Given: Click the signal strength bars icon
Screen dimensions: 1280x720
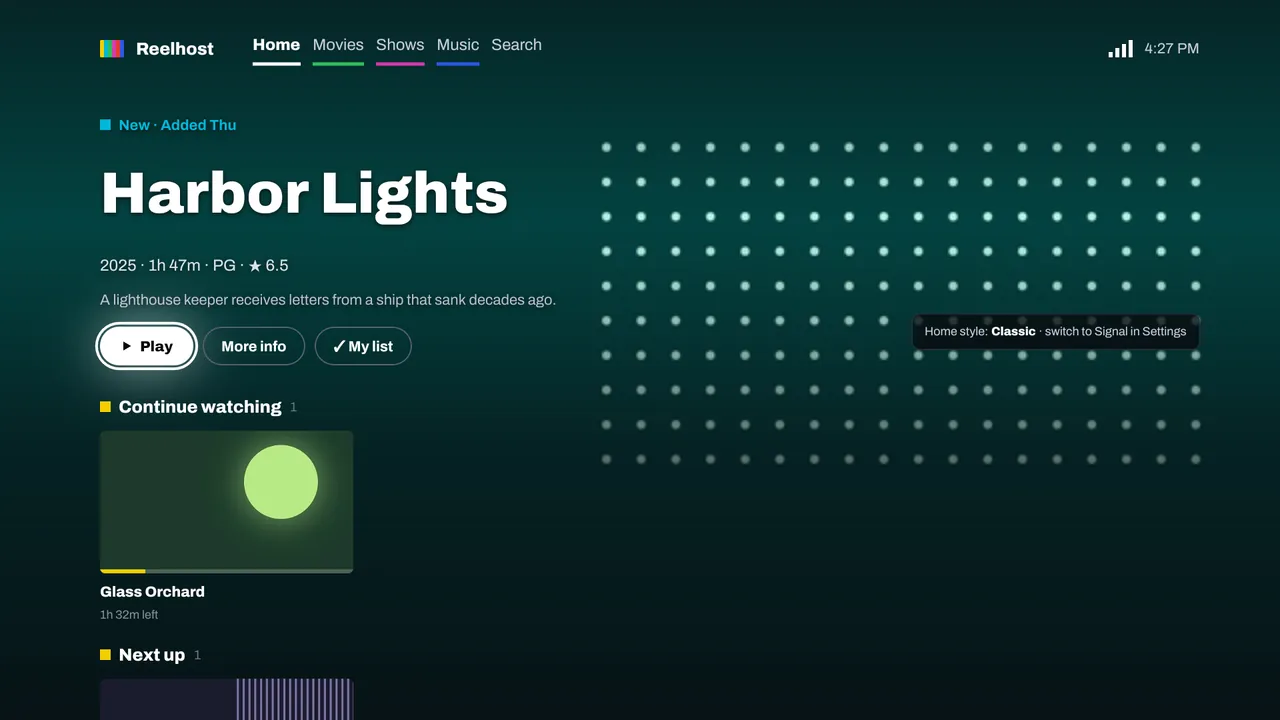Looking at the screenshot, I should pos(1120,48).
